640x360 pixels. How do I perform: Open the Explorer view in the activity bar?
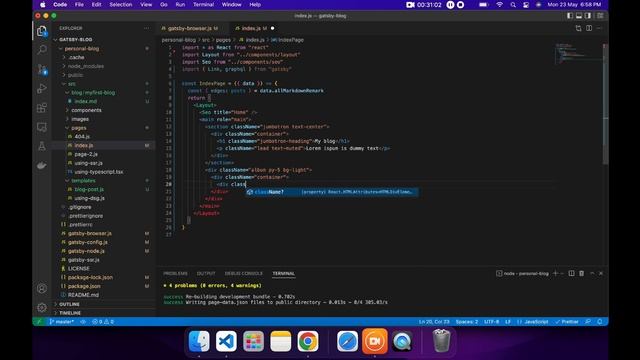point(42,31)
